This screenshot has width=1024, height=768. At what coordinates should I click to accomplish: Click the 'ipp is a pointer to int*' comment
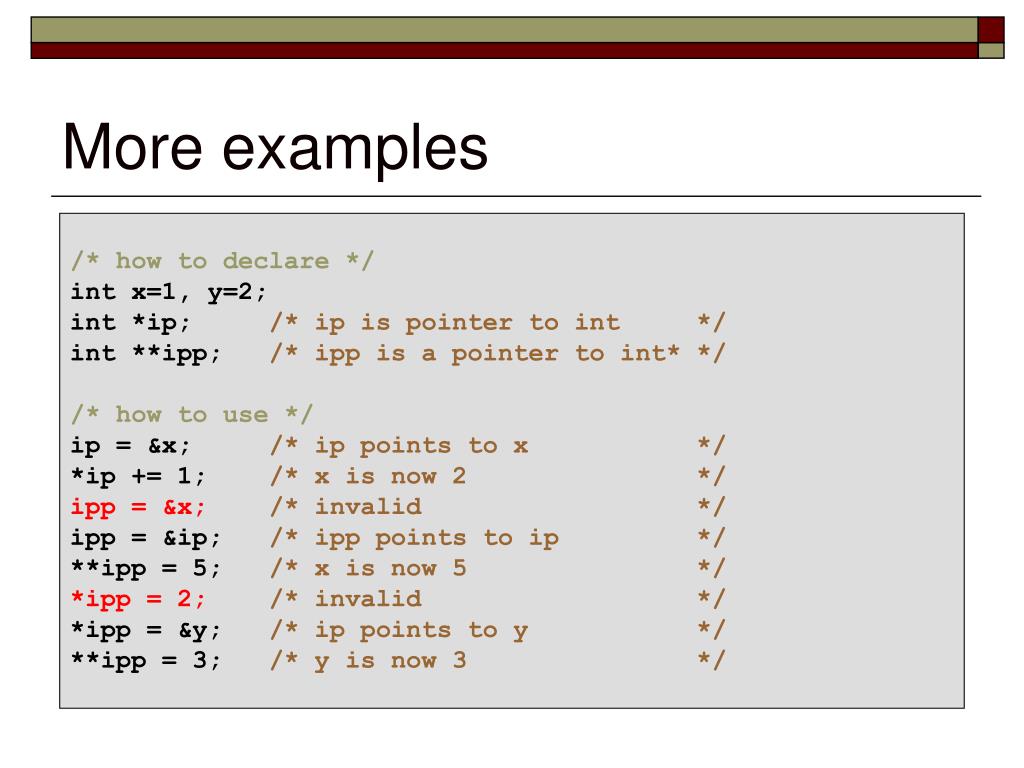point(497,353)
